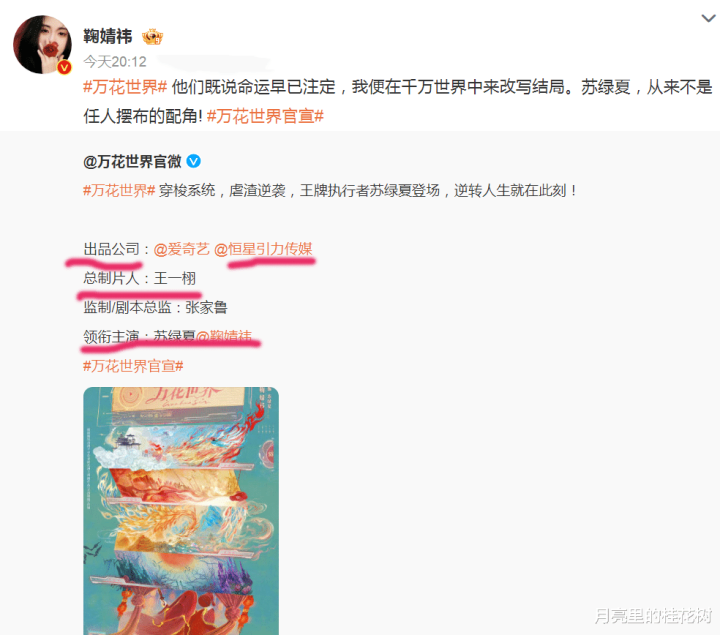
Task: Open the first #万花世界# hashtag in the post
Action: (125, 87)
